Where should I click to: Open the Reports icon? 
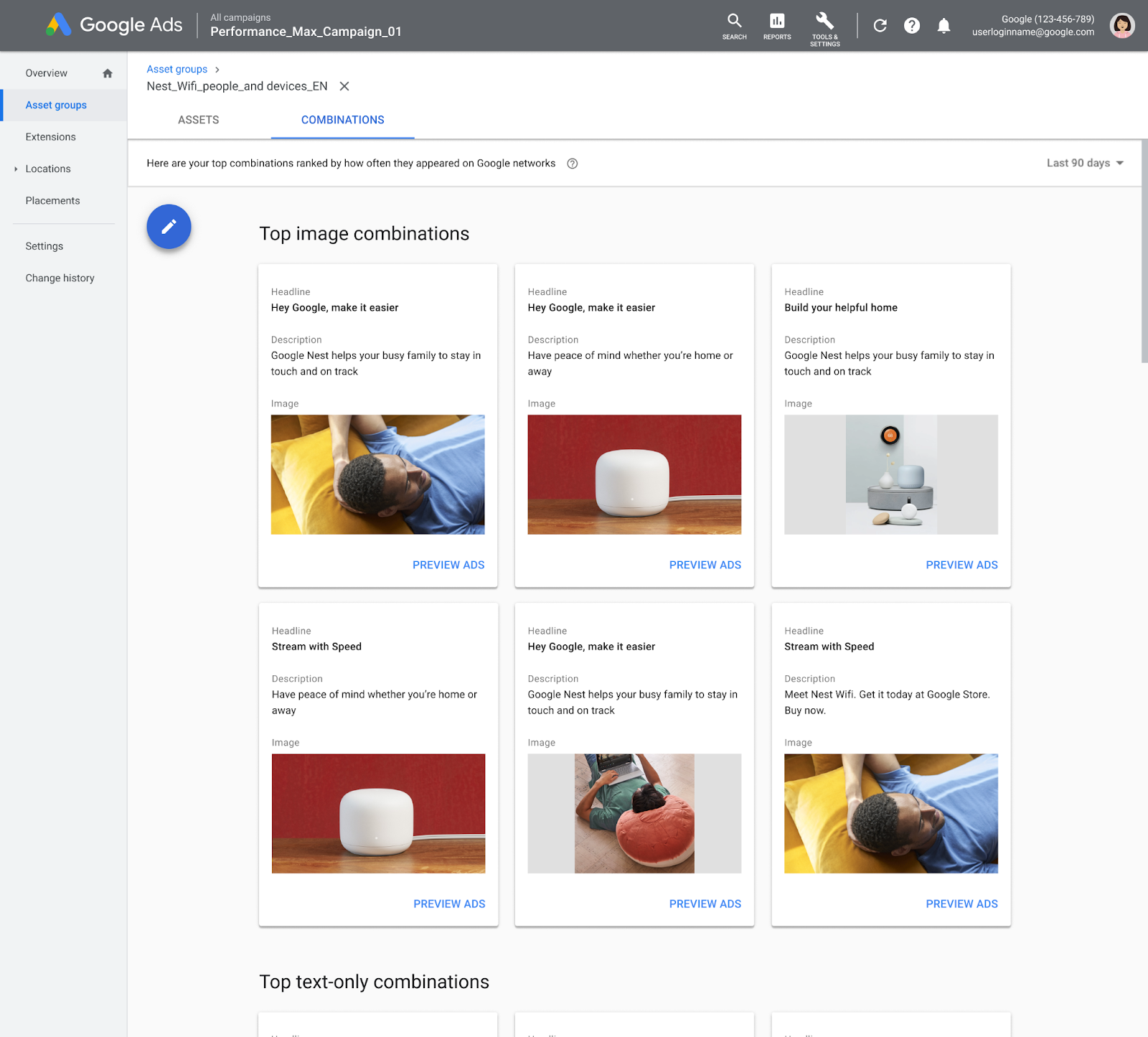pyautogui.click(x=777, y=26)
